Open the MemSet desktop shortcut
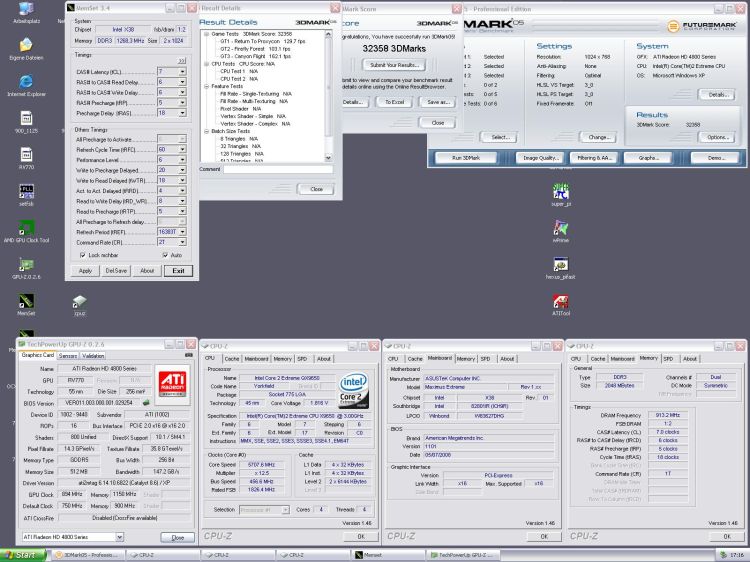The width and height of the screenshot is (750, 562). tap(24, 301)
